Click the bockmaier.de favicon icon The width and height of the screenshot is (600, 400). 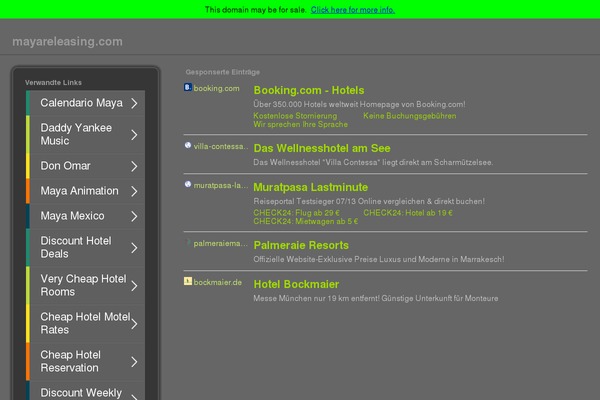click(188, 281)
